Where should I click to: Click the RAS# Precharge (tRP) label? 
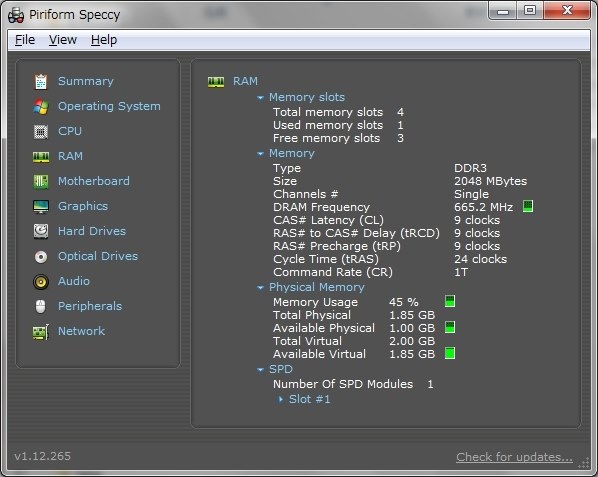(x=337, y=246)
